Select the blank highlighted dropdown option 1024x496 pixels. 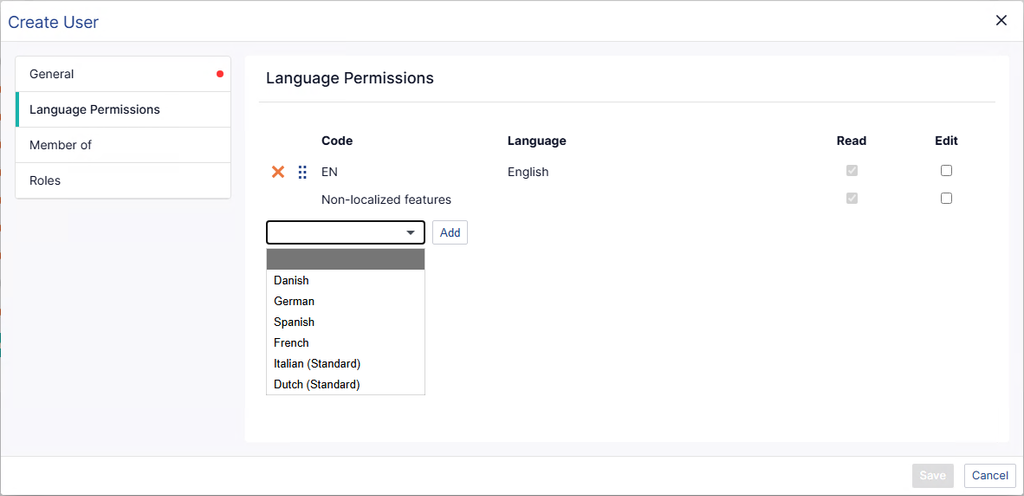[x=345, y=259]
